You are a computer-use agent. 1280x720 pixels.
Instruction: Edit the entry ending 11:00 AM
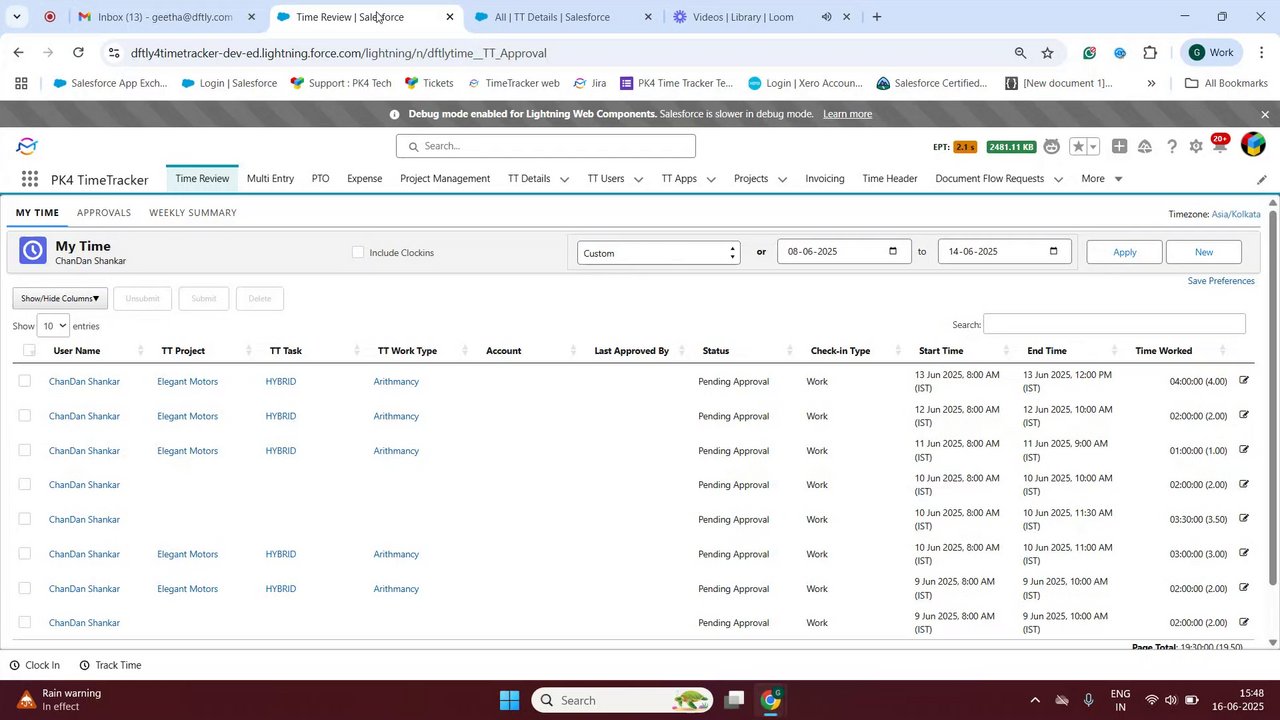[x=1244, y=553]
